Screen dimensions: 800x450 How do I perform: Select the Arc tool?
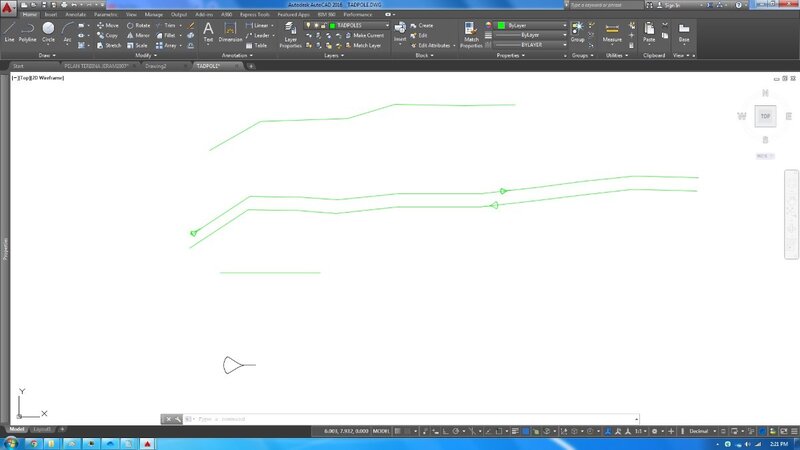tap(67, 32)
